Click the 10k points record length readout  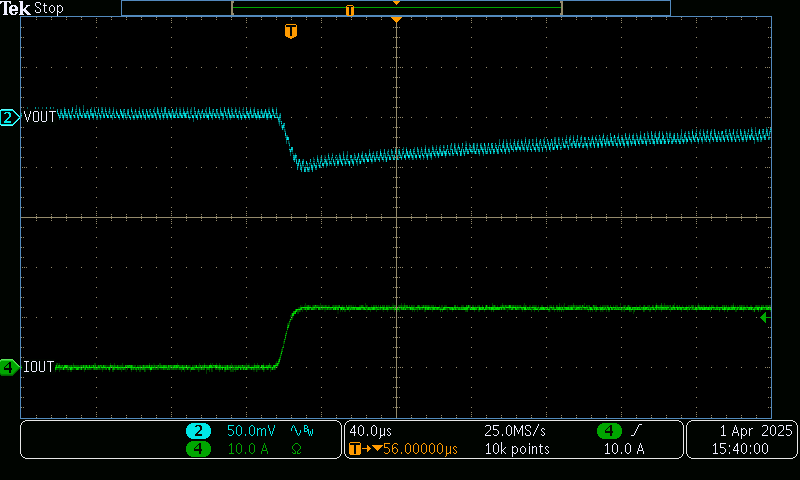point(517,449)
